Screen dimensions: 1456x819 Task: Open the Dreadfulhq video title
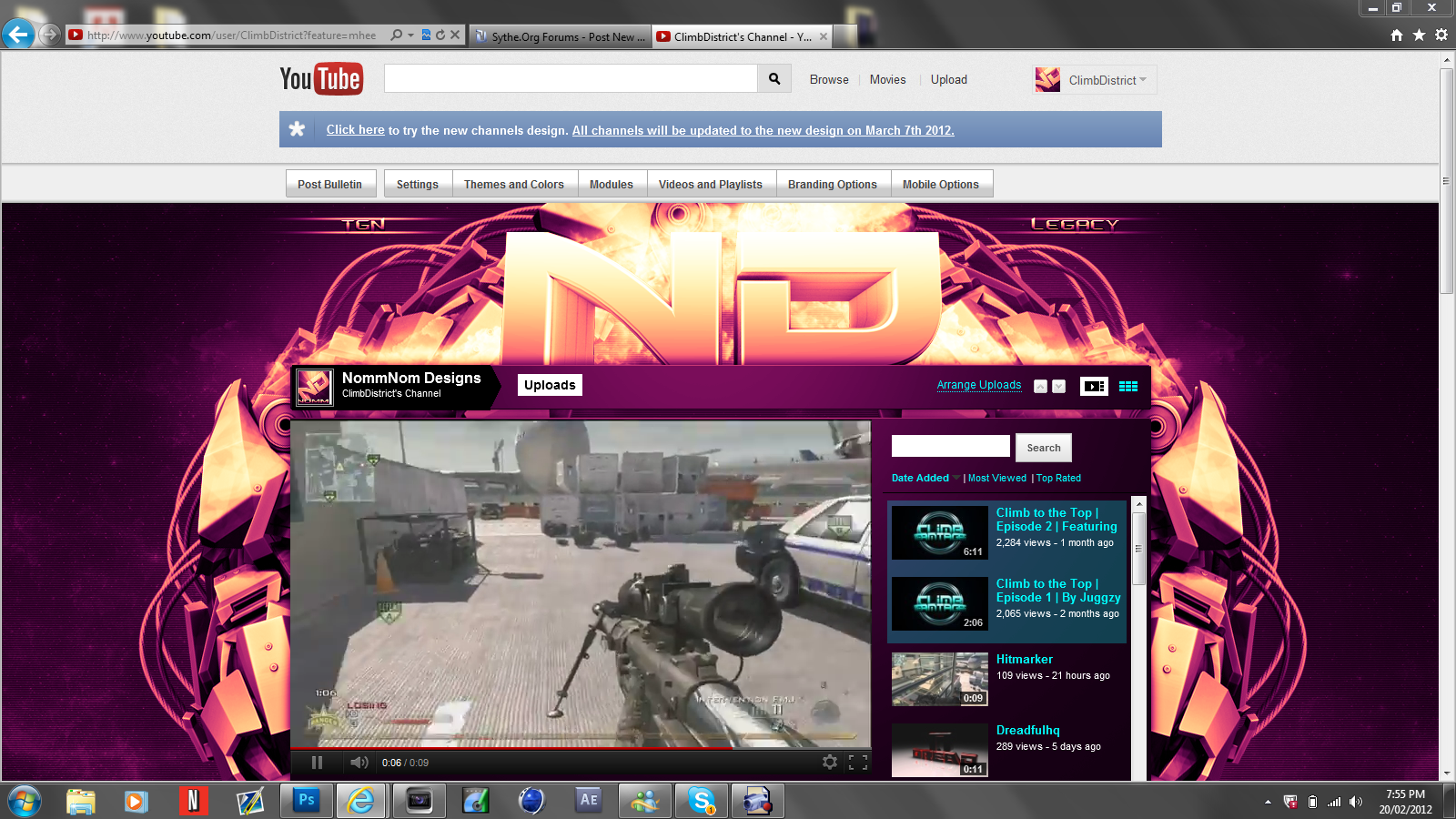[1028, 730]
